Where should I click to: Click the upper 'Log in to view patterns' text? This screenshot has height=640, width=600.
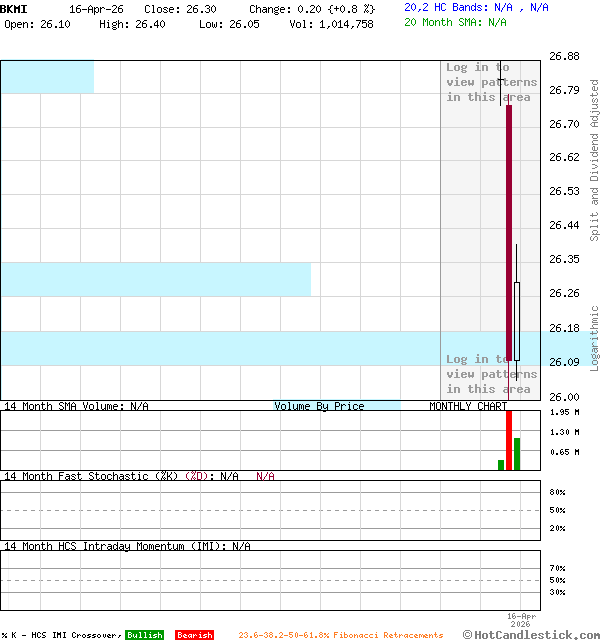point(491,82)
